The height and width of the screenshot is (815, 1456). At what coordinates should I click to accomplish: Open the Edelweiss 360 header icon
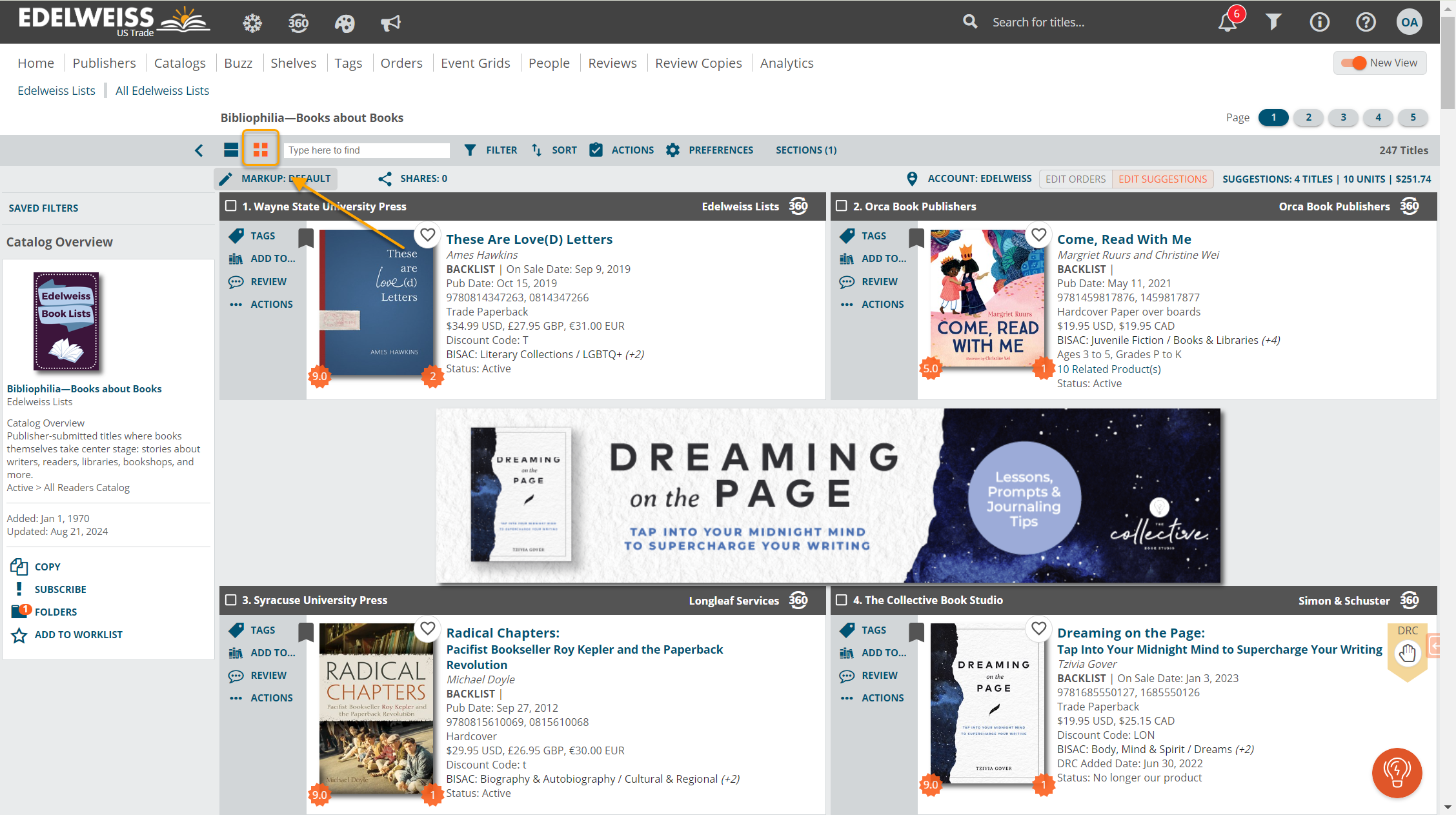[298, 23]
